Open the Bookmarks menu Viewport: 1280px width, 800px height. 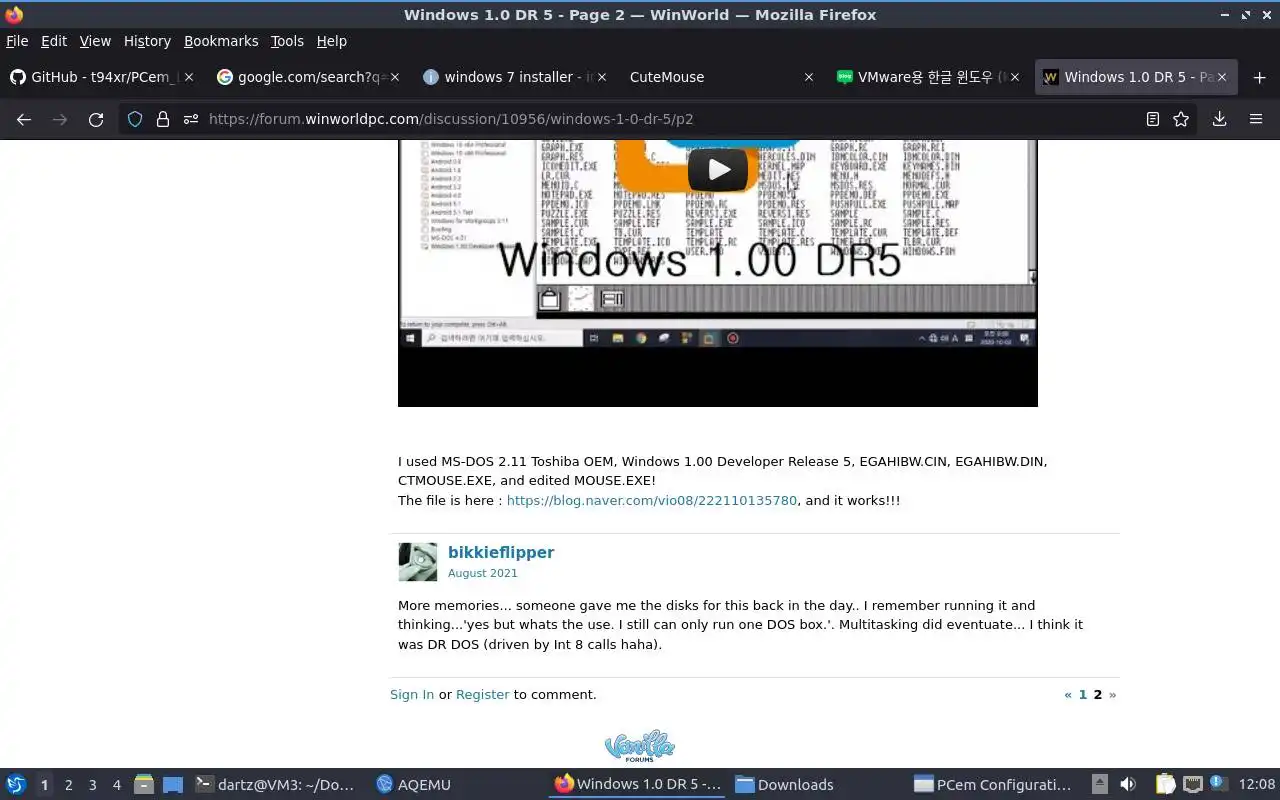pos(221,41)
